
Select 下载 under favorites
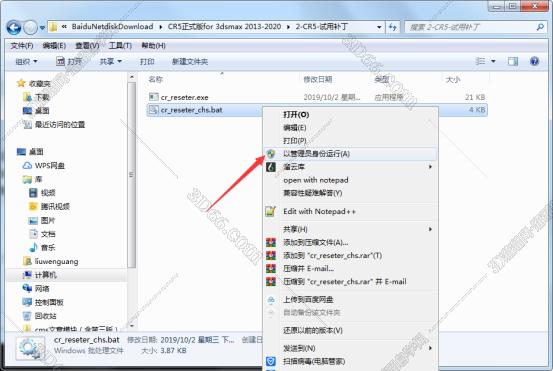(36, 97)
